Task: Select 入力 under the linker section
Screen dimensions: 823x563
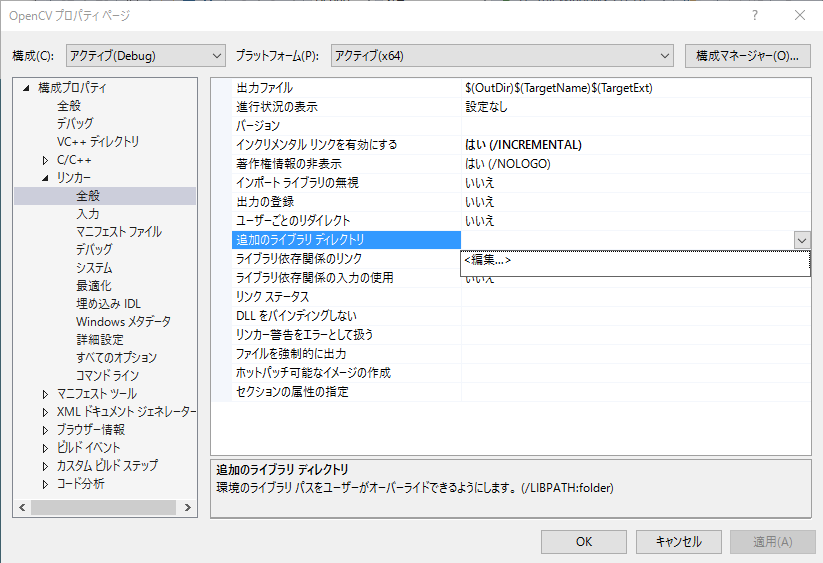Action: tap(88, 214)
